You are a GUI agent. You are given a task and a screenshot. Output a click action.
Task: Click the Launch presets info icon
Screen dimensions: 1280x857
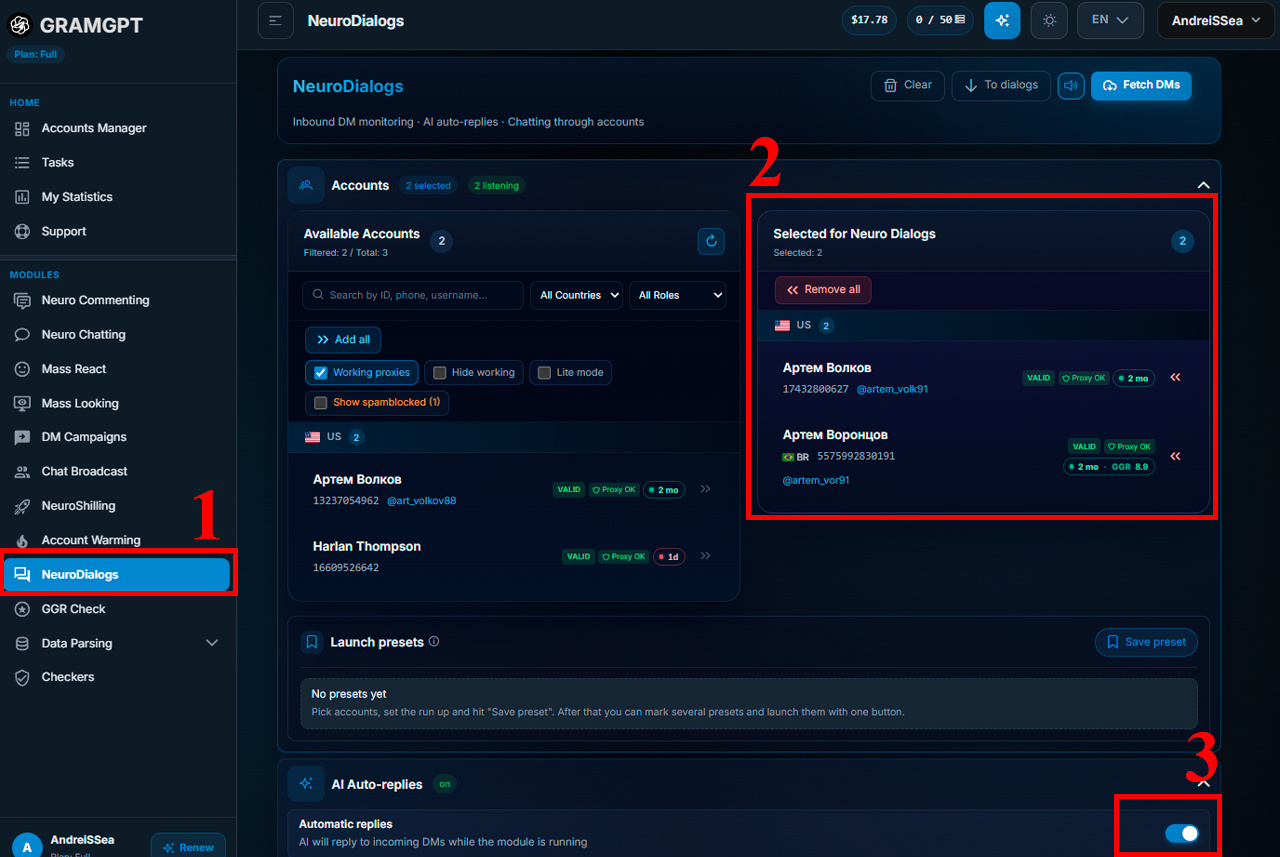[x=434, y=642]
